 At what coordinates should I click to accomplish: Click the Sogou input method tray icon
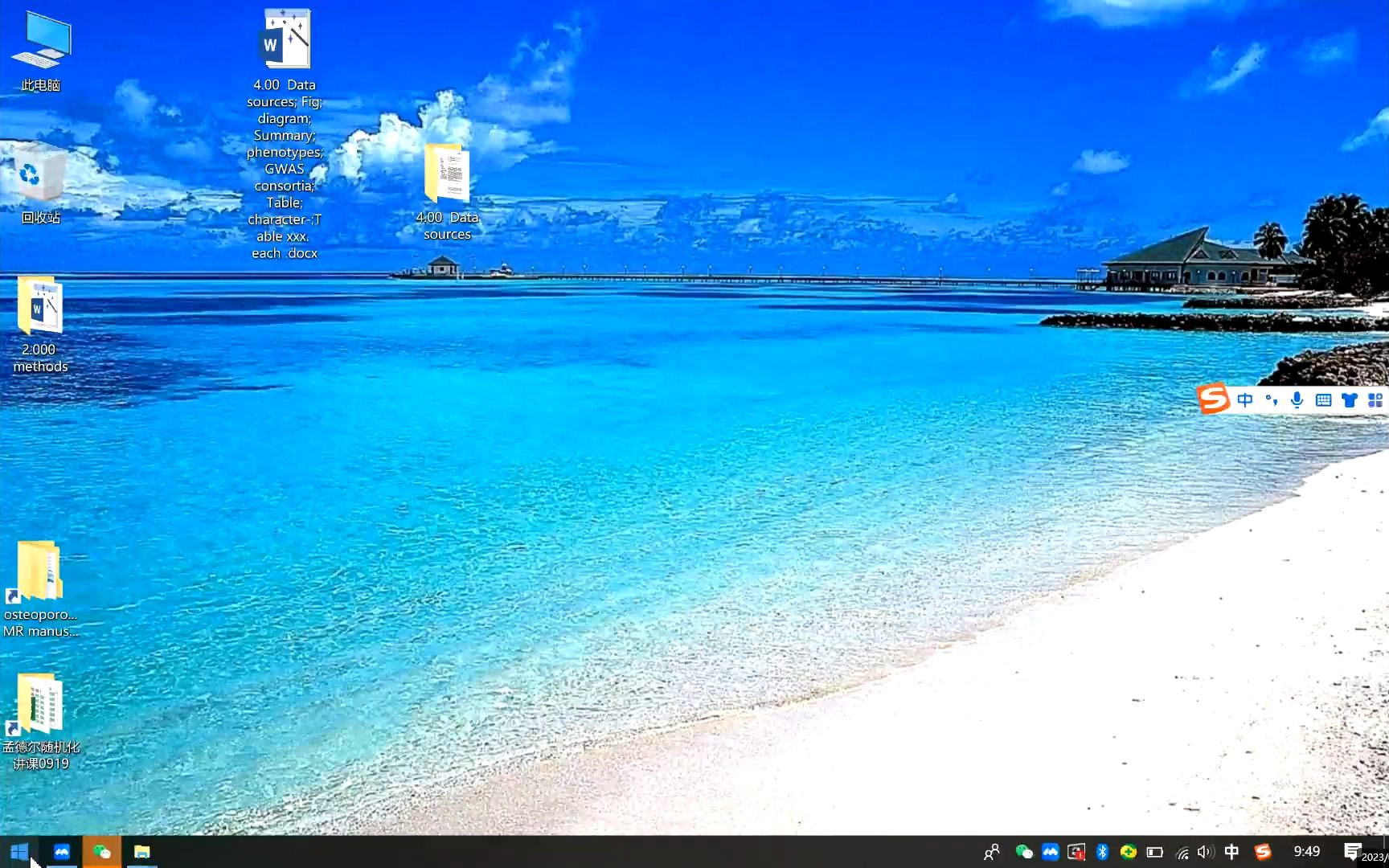(x=1263, y=852)
